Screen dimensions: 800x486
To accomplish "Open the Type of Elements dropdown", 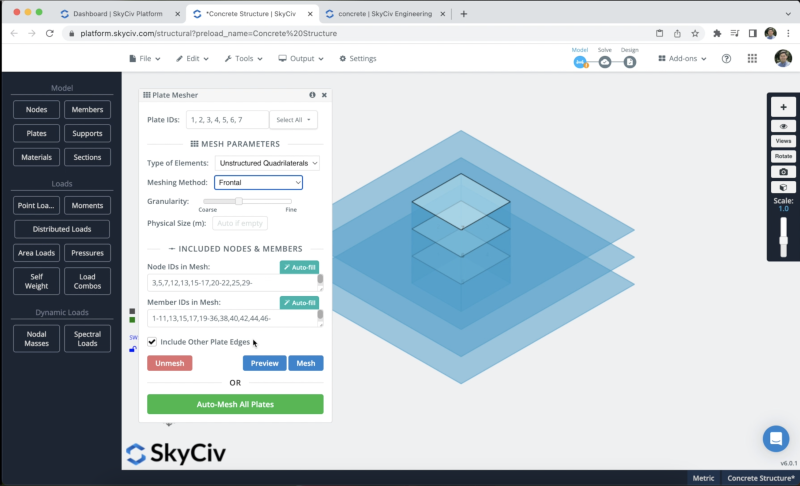I will click(267, 163).
